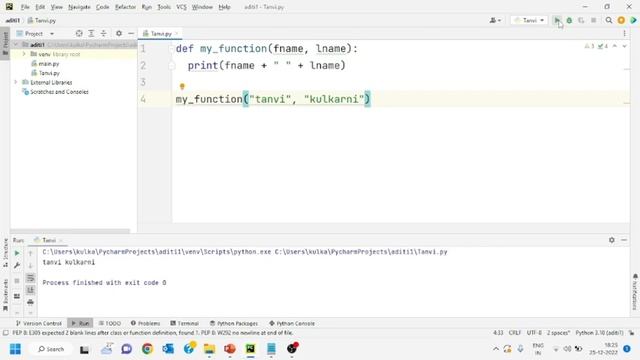Expand External Libraries node

(16, 82)
